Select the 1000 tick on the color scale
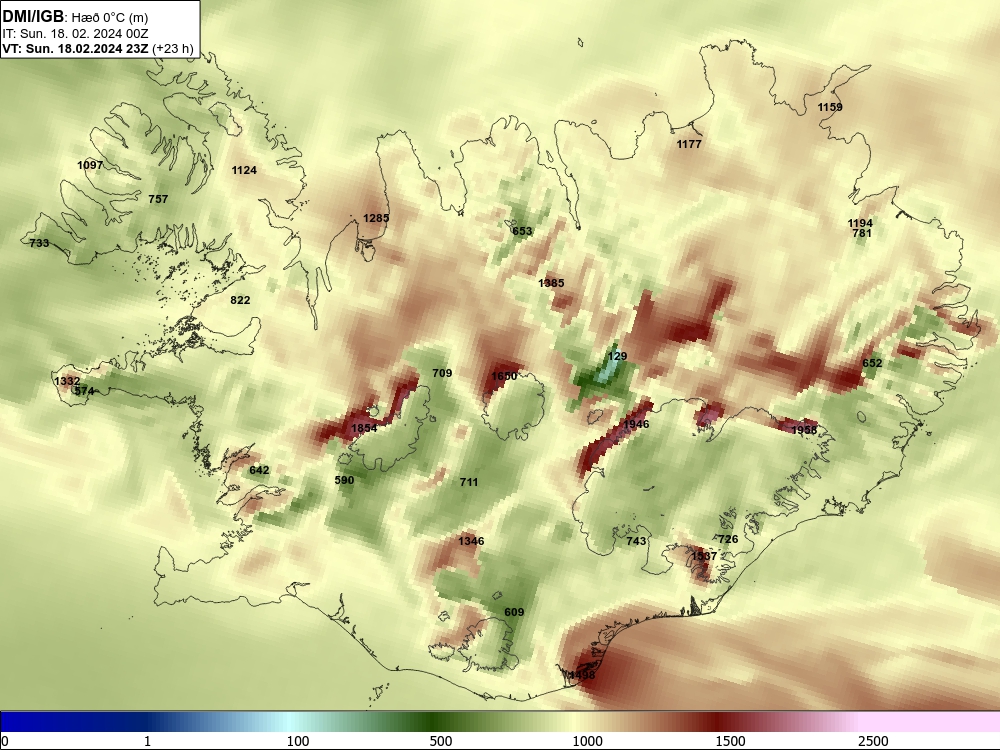The height and width of the screenshot is (750, 1000). tap(587, 741)
